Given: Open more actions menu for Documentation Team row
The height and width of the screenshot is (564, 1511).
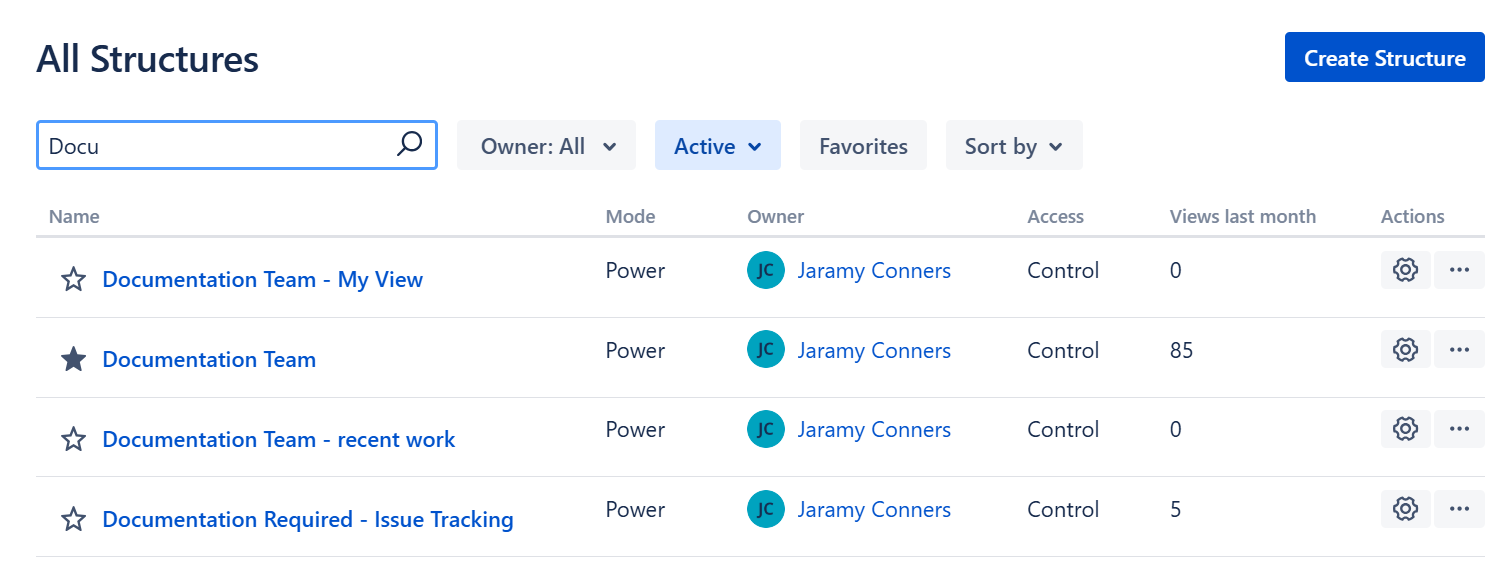Looking at the screenshot, I should [x=1459, y=350].
